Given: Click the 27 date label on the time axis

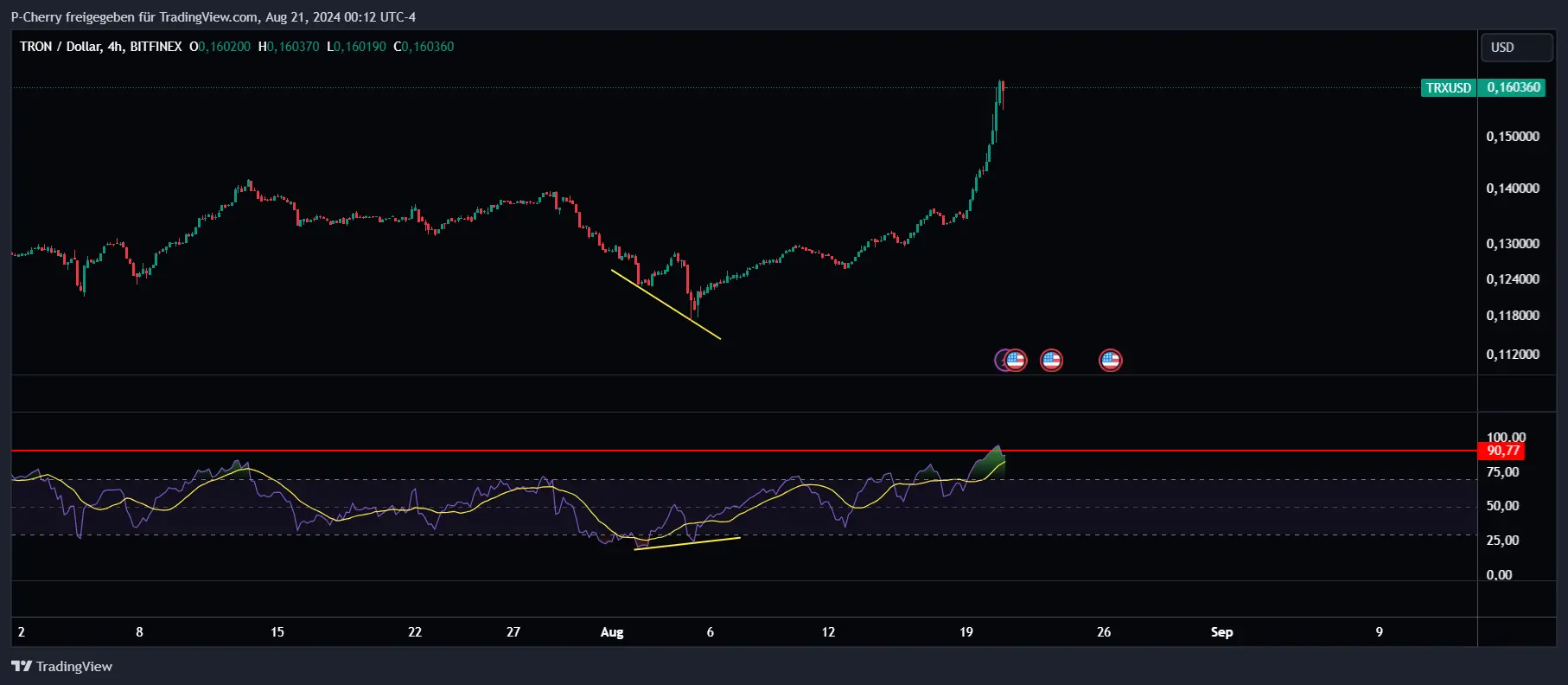Looking at the screenshot, I should (x=513, y=632).
